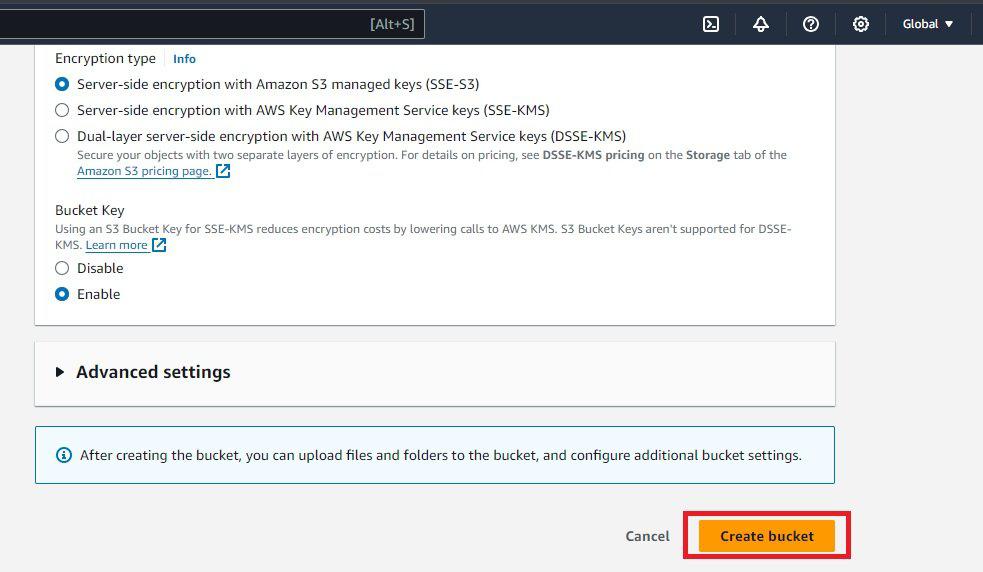Click the info icon in the notice box
Screen dimensions: 983x572
64,455
